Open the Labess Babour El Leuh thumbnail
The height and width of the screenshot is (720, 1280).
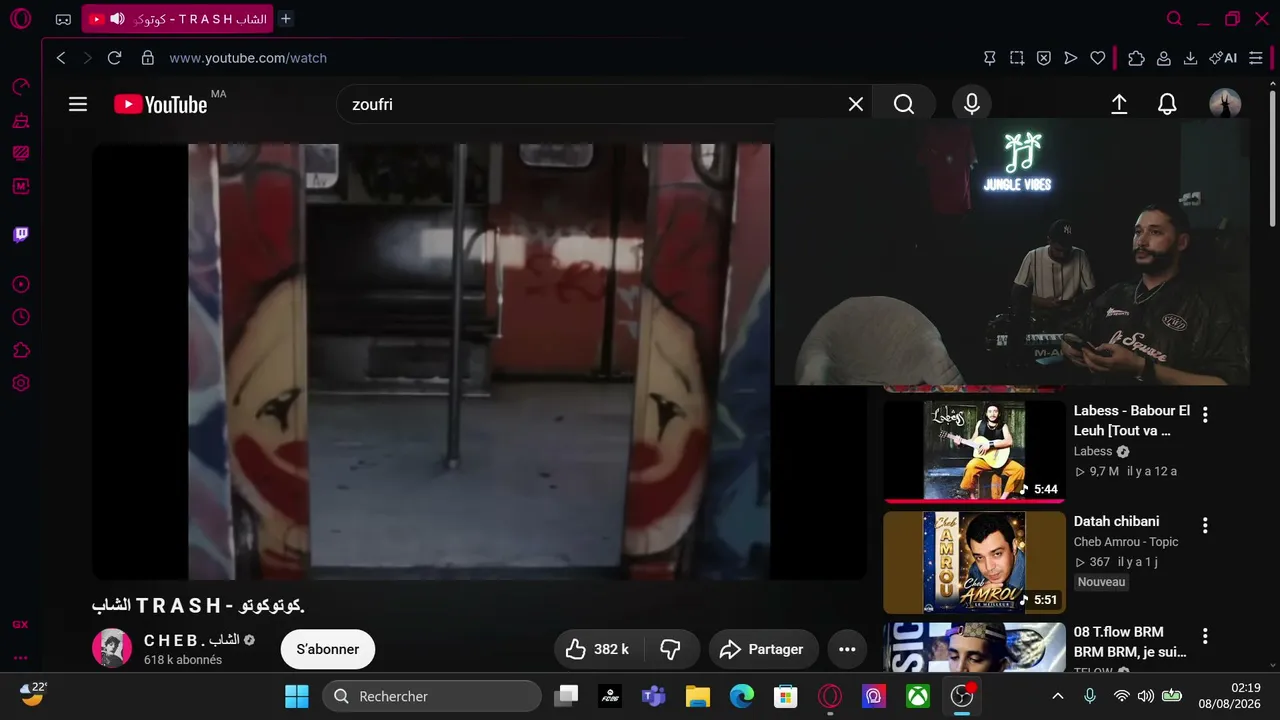[x=975, y=450]
